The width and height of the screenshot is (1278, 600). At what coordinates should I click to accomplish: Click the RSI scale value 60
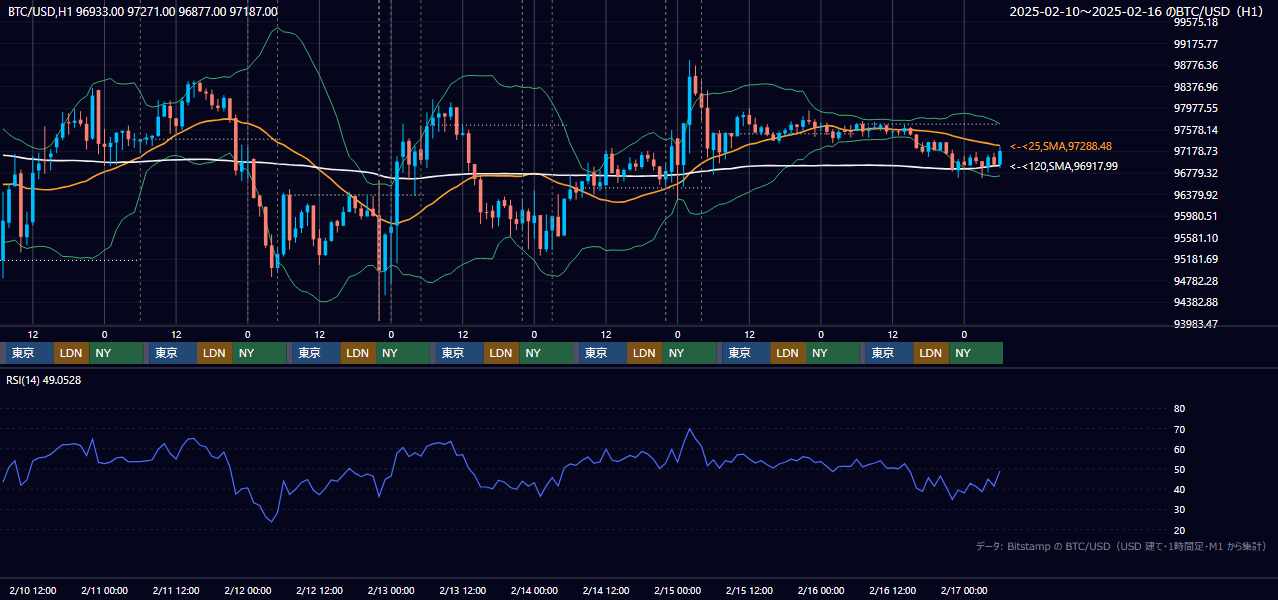coord(1179,449)
